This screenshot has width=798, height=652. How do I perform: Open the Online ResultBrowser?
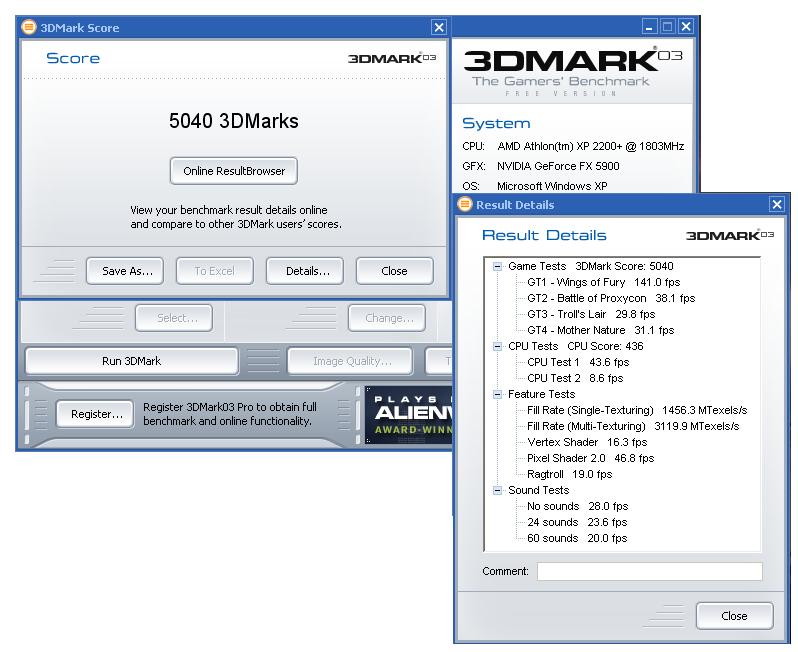[234, 171]
